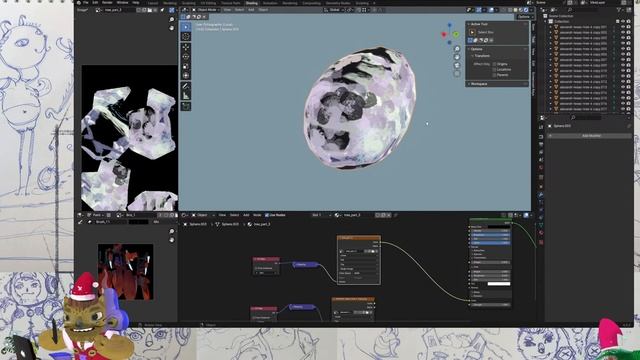The height and width of the screenshot is (360, 640).
Task: Click the red X axis gizmo ball
Action: tap(444, 35)
